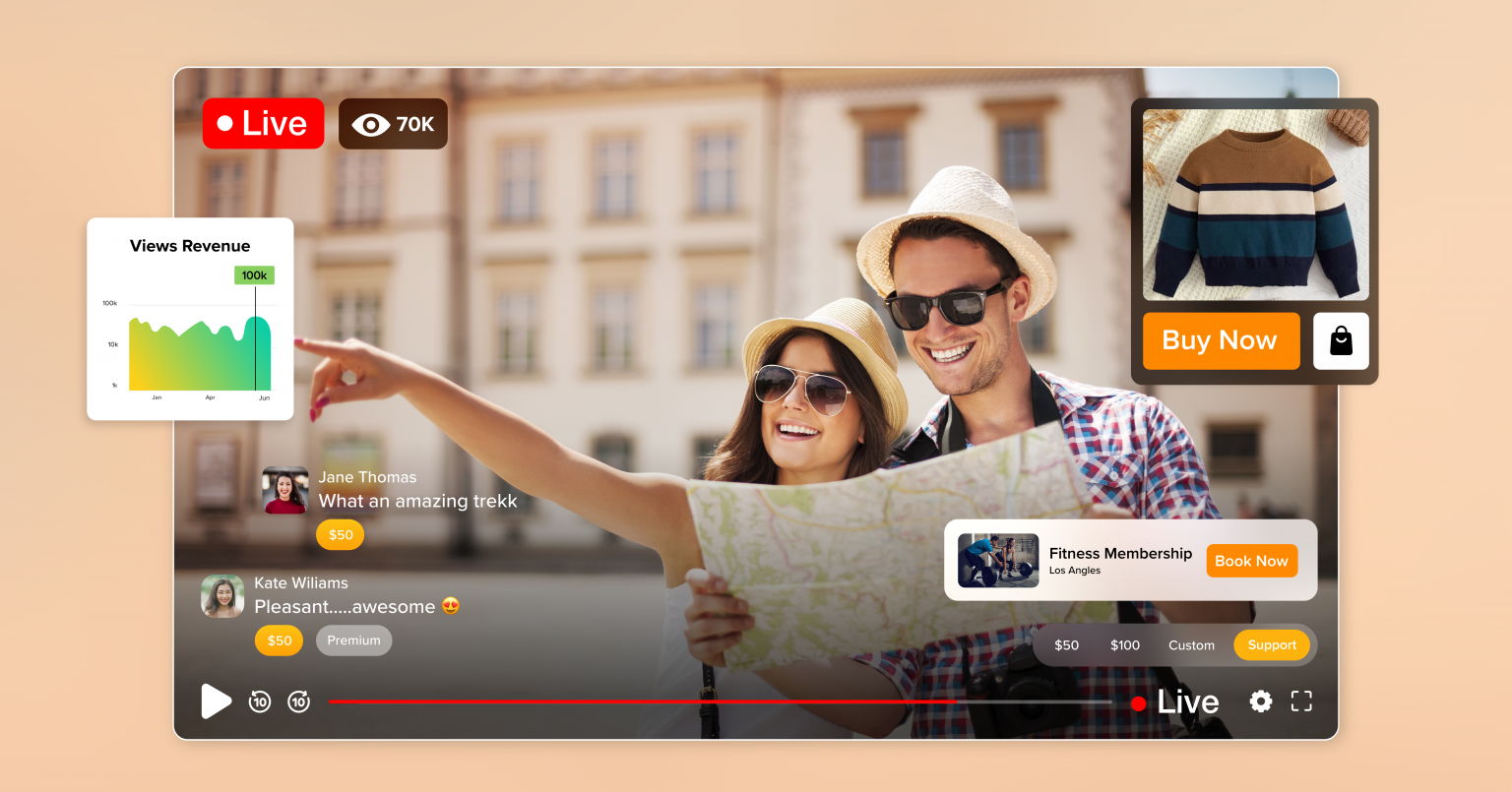This screenshot has width=1512, height=792.
Task: Skip forward 10 seconds
Action: (x=298, y=701)
